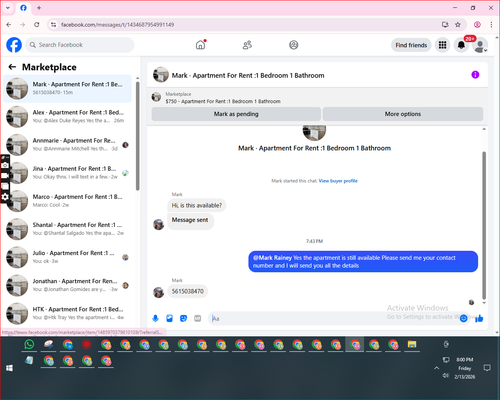Click the More options button
Viewport: 500px width, 400px height.
pos(403,114)
